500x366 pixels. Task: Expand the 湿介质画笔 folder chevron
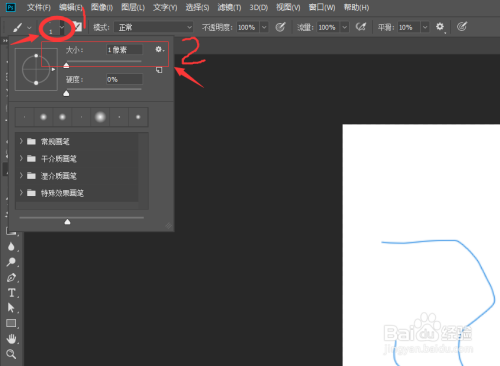coord(21,176)
